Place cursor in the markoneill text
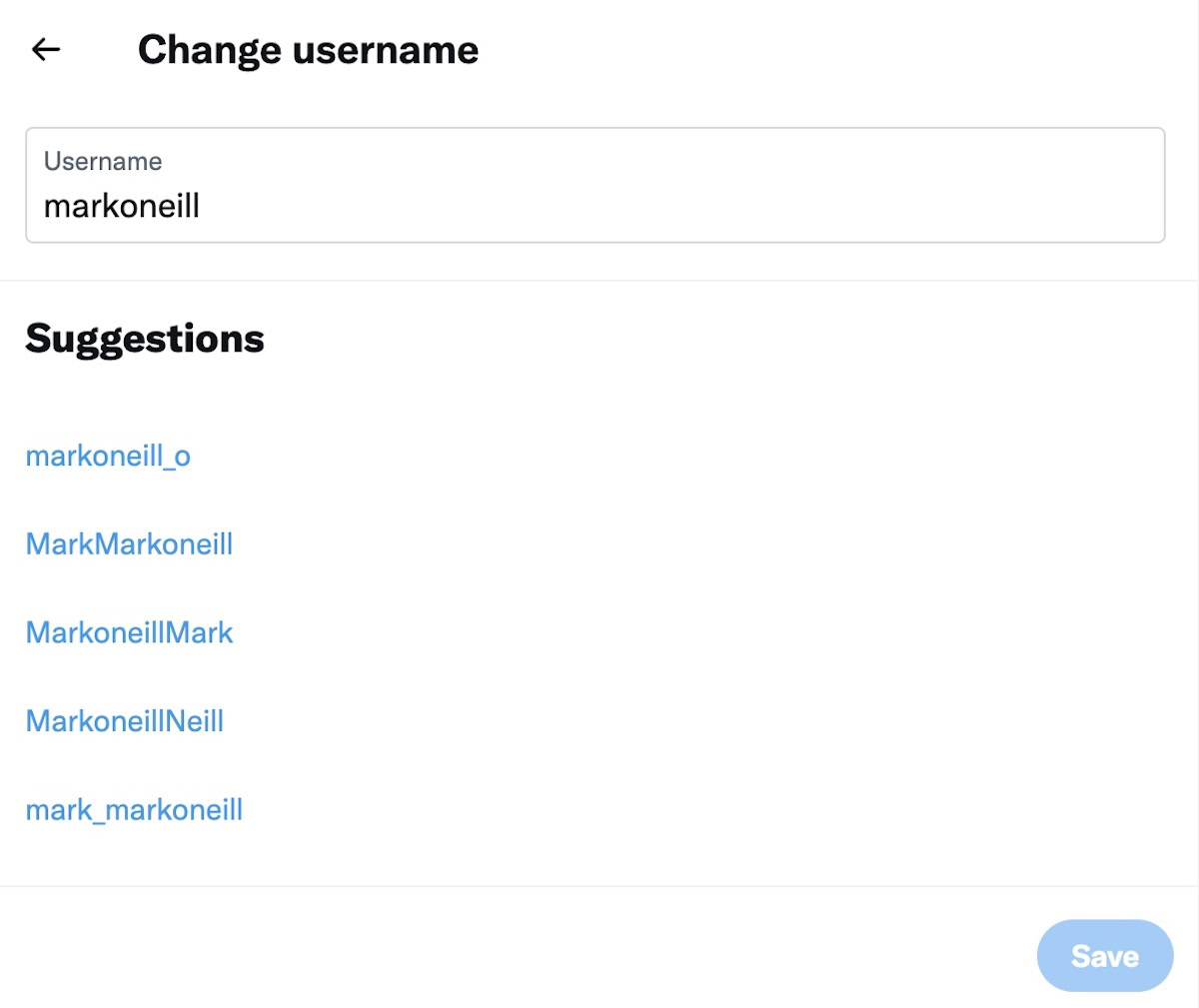Screen dimensions: 1199x1008 point(122,206)
